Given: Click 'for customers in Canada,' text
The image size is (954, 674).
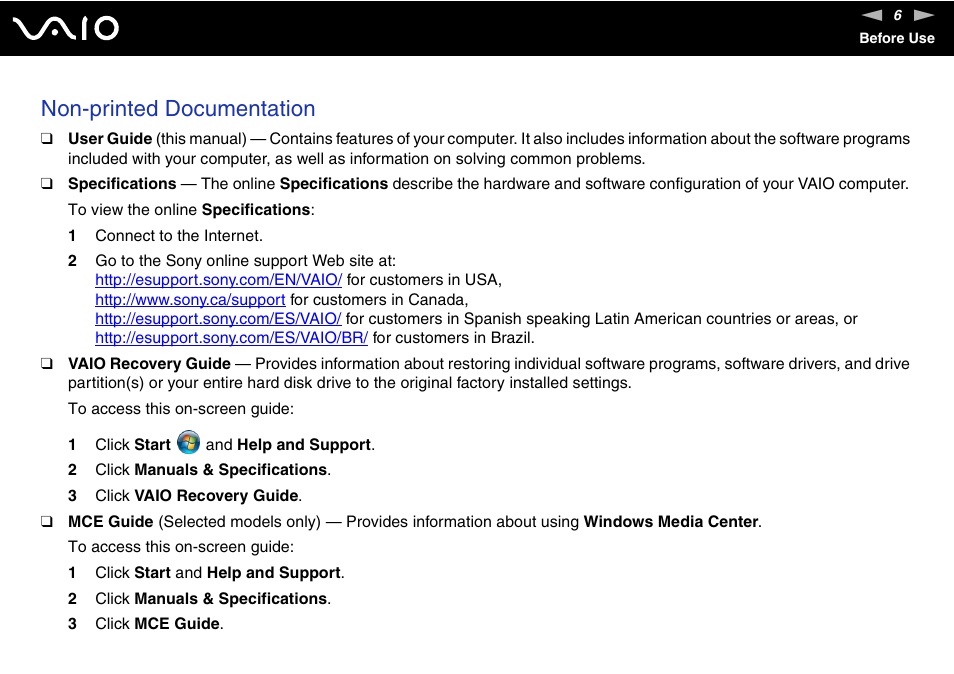Looking at the screenshot, I should tap(379, 300).
